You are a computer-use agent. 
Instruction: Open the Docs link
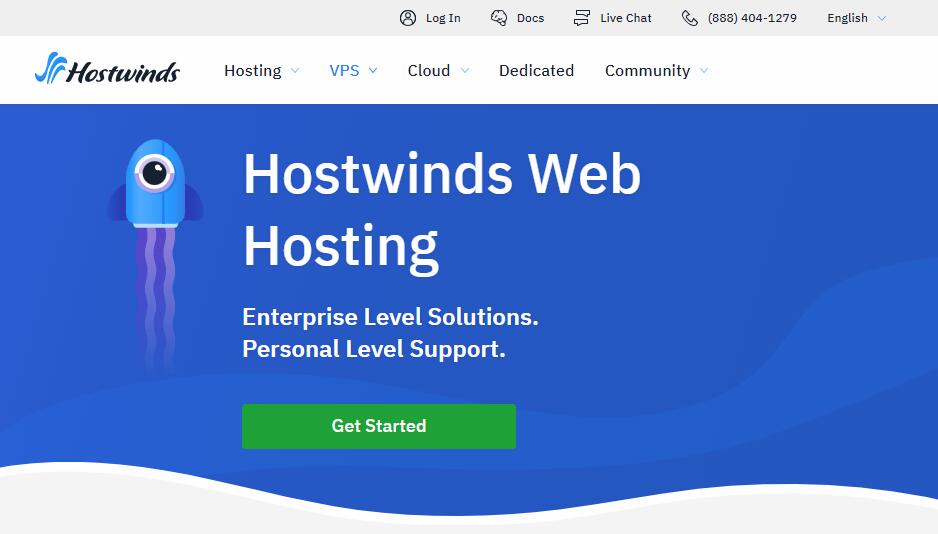(530, 18)
